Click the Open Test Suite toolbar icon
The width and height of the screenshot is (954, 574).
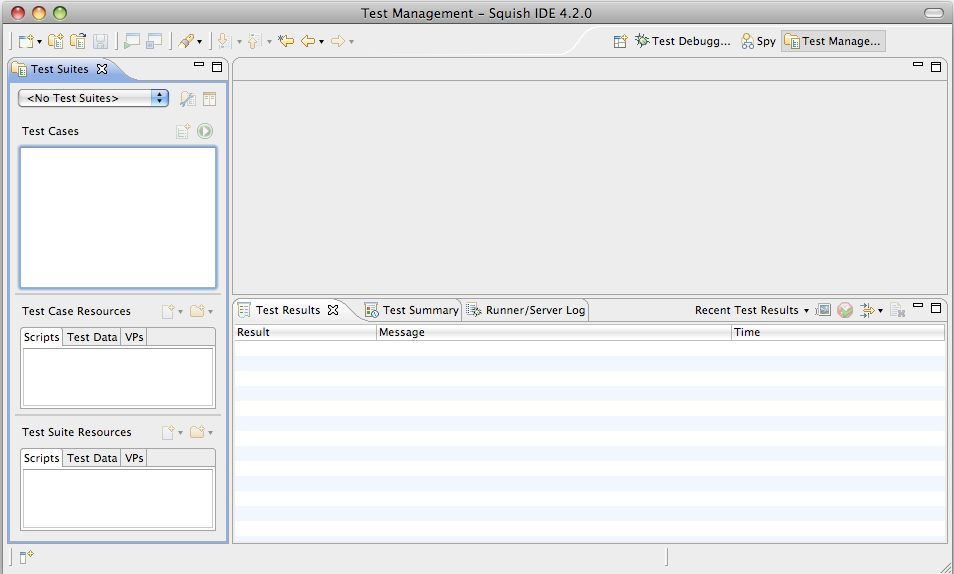tap(78, 41)
